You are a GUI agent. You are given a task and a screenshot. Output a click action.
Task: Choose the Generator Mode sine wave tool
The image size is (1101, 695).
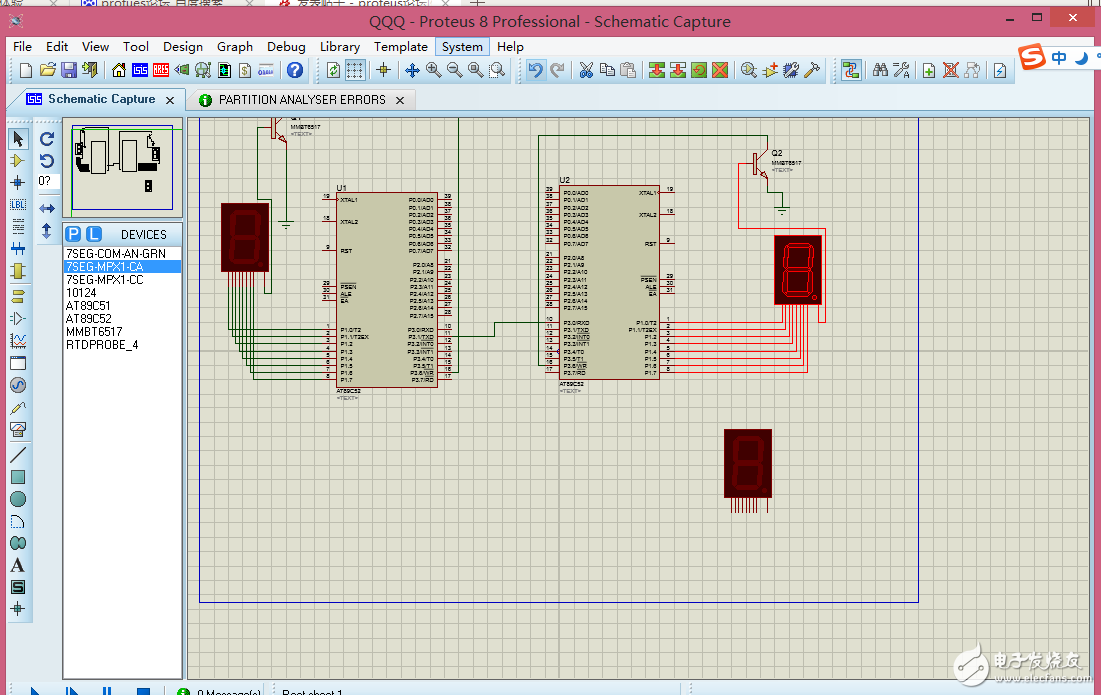(18, 385)
